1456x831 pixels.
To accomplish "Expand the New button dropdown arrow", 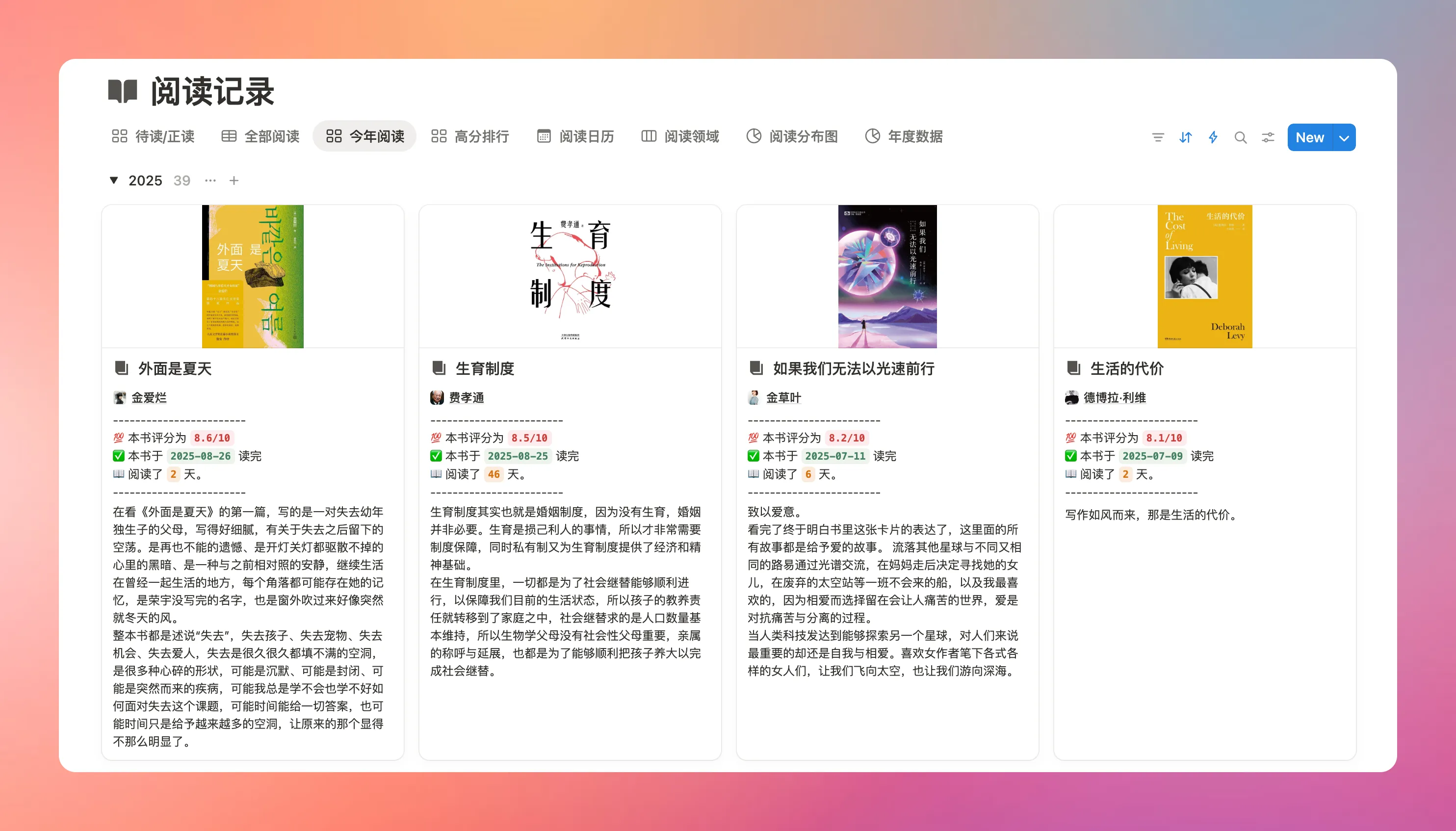I will point(1344,137).
